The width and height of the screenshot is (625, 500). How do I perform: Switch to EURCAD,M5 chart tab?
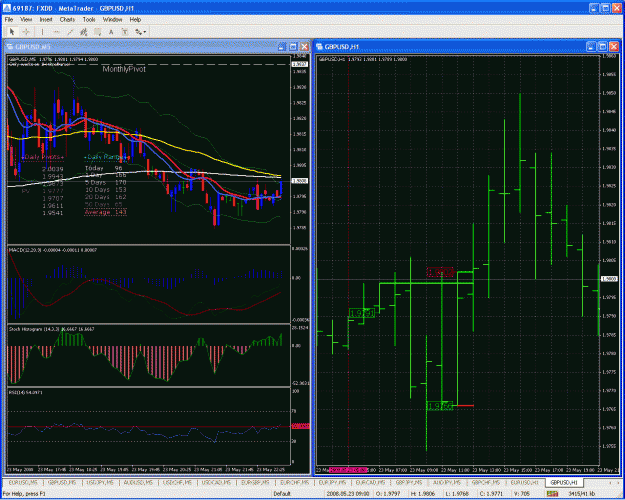coord(369,483)
